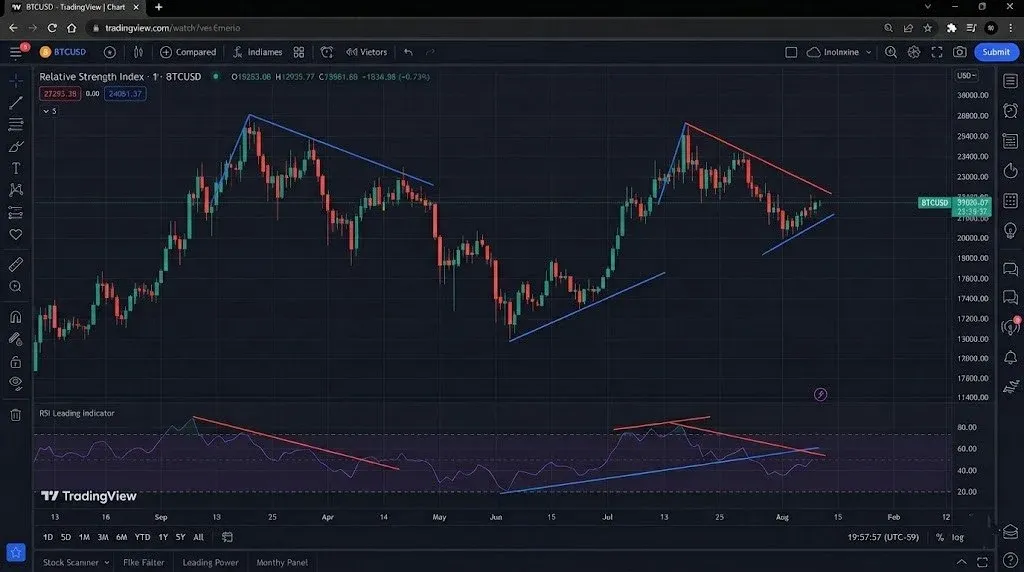This screenshot has width=1024, height=572.
Task: Select the brush drawing tool
Action: (16, 146)
